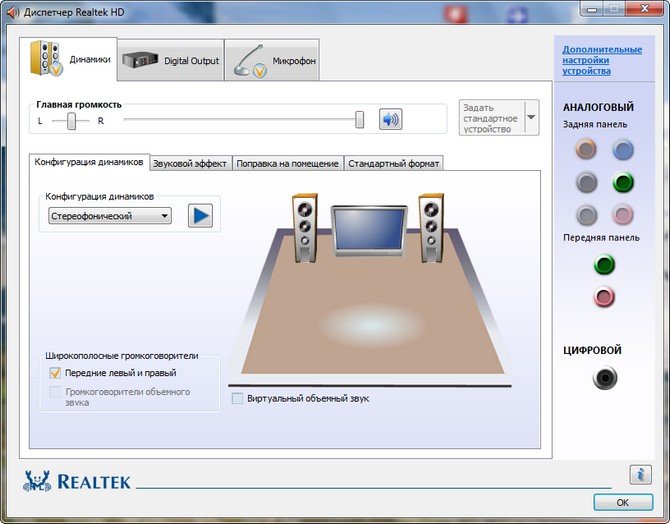Click the pink front panel jack
The height and width of the screenshot is (524, 670).
[604, 297]
